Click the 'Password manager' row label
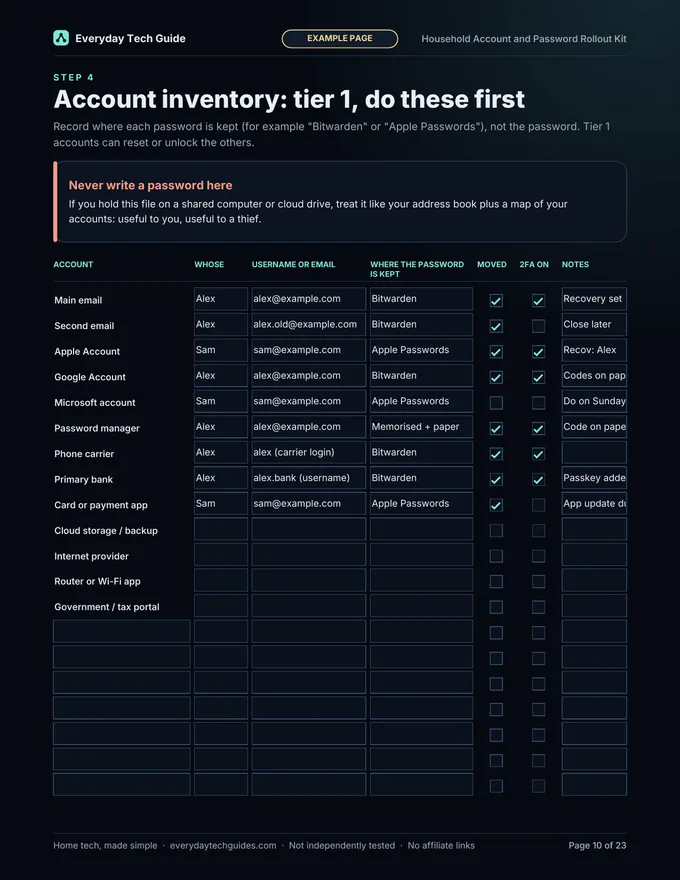 97,428
